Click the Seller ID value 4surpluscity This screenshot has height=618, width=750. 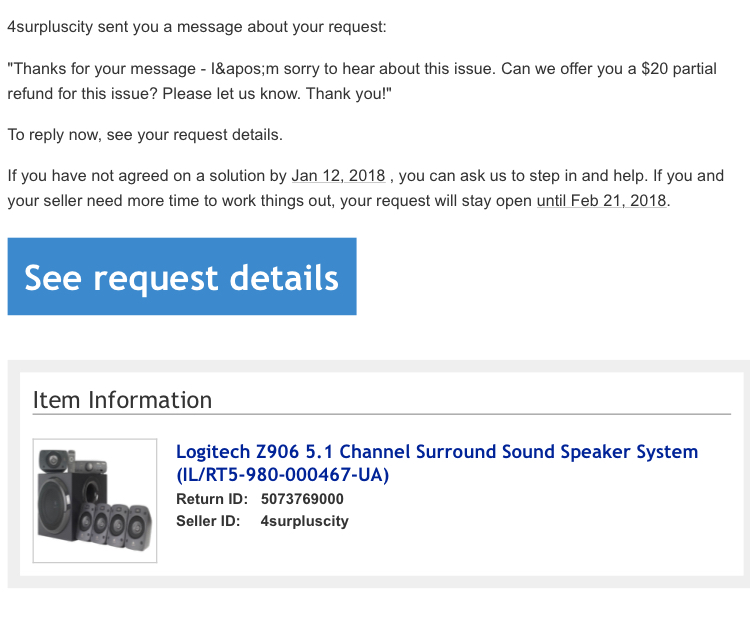tap(304, 521)
